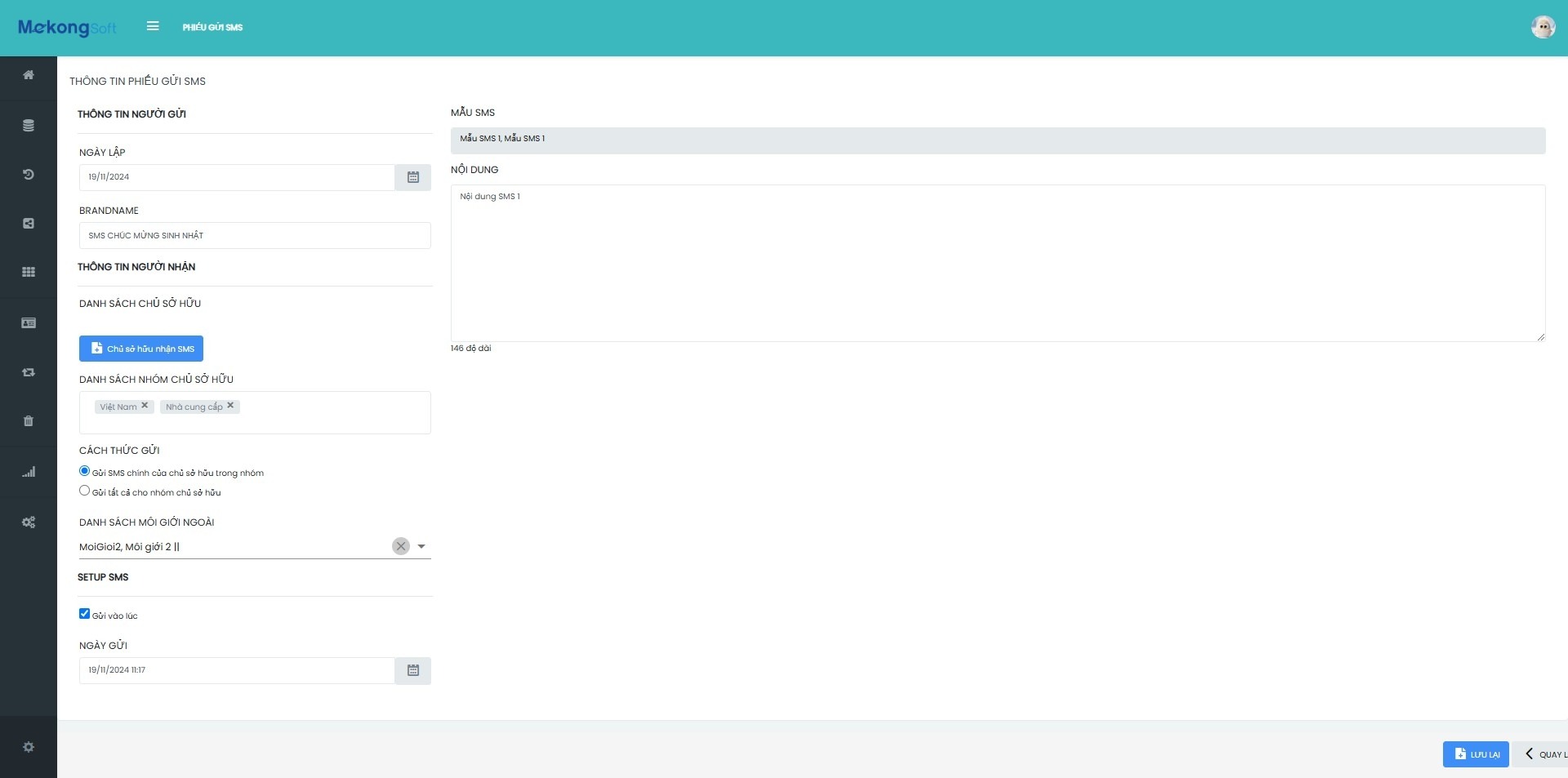Open the trash icon in the sidebar
This screenshot has height=778, width=1568.
tap(29, 421)
